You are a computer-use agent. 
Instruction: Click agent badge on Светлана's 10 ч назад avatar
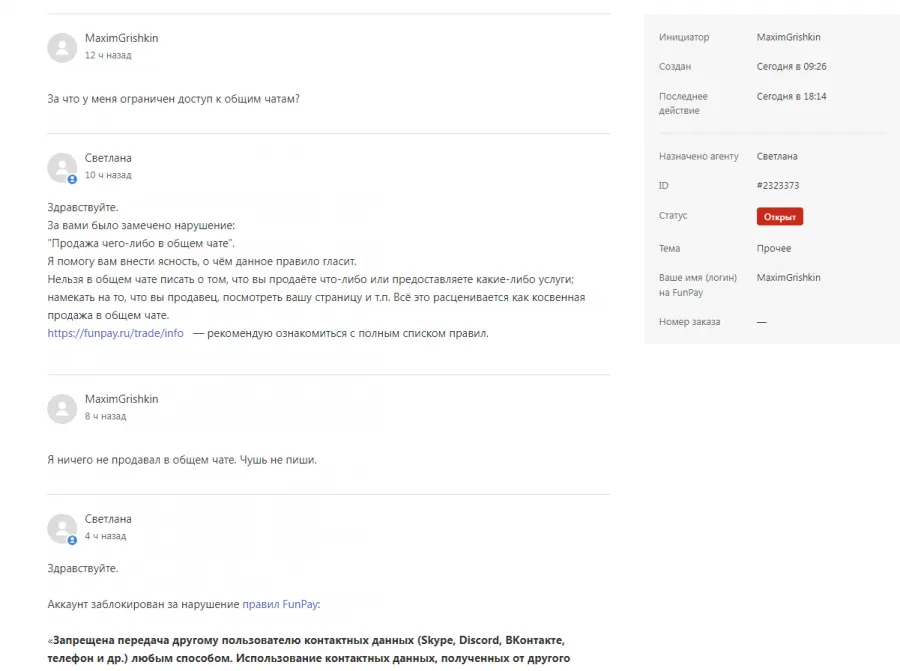point(72,179)
